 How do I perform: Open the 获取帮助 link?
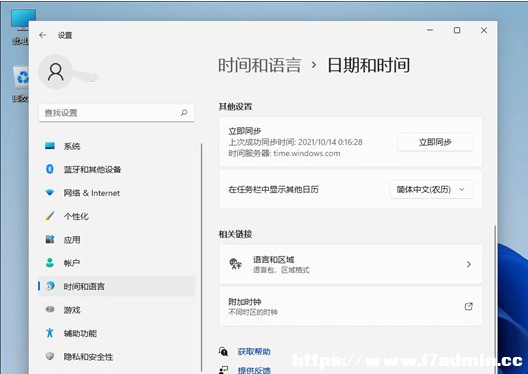pyautogui.click(x=254, y=351)
